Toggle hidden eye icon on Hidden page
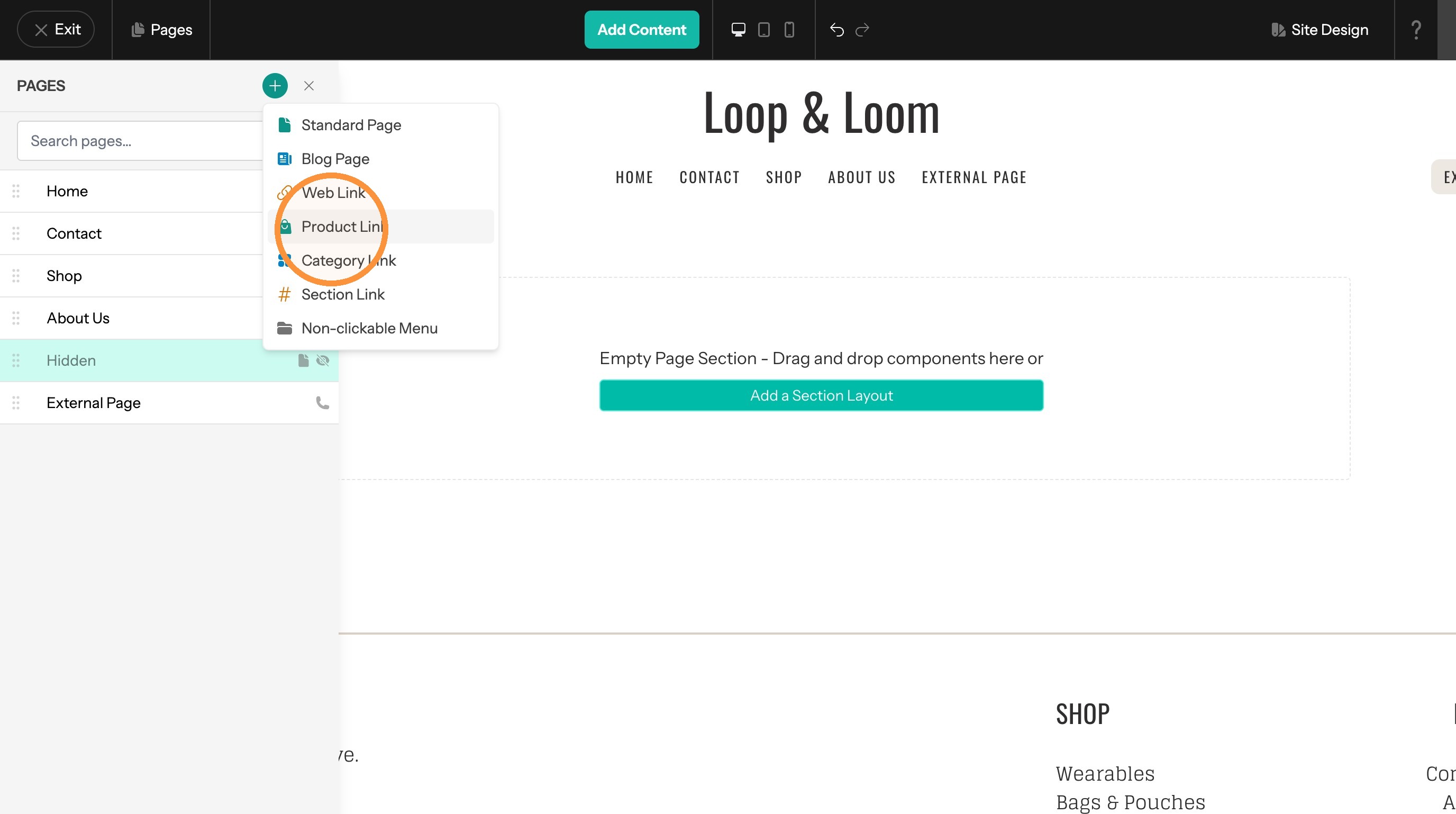1456x814 pixels. tap(323, 360)
